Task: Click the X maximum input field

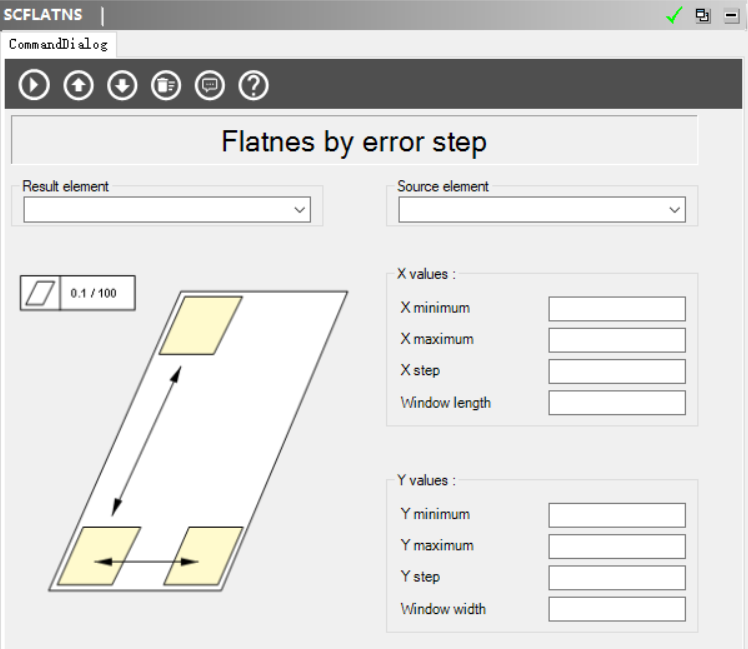Action: click(x=616, y=340)
